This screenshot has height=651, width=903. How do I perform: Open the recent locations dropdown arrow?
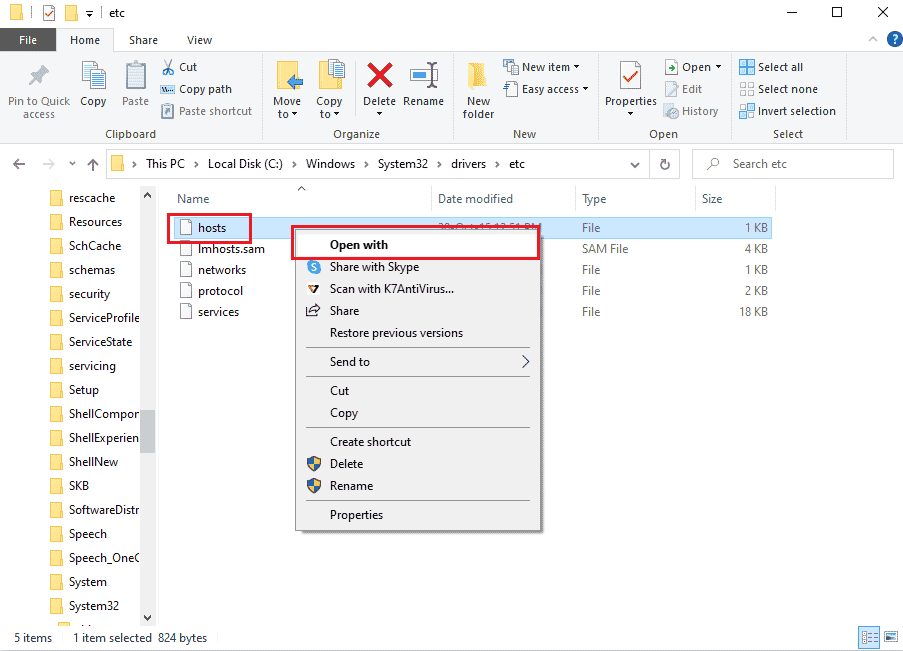[72, 164]
